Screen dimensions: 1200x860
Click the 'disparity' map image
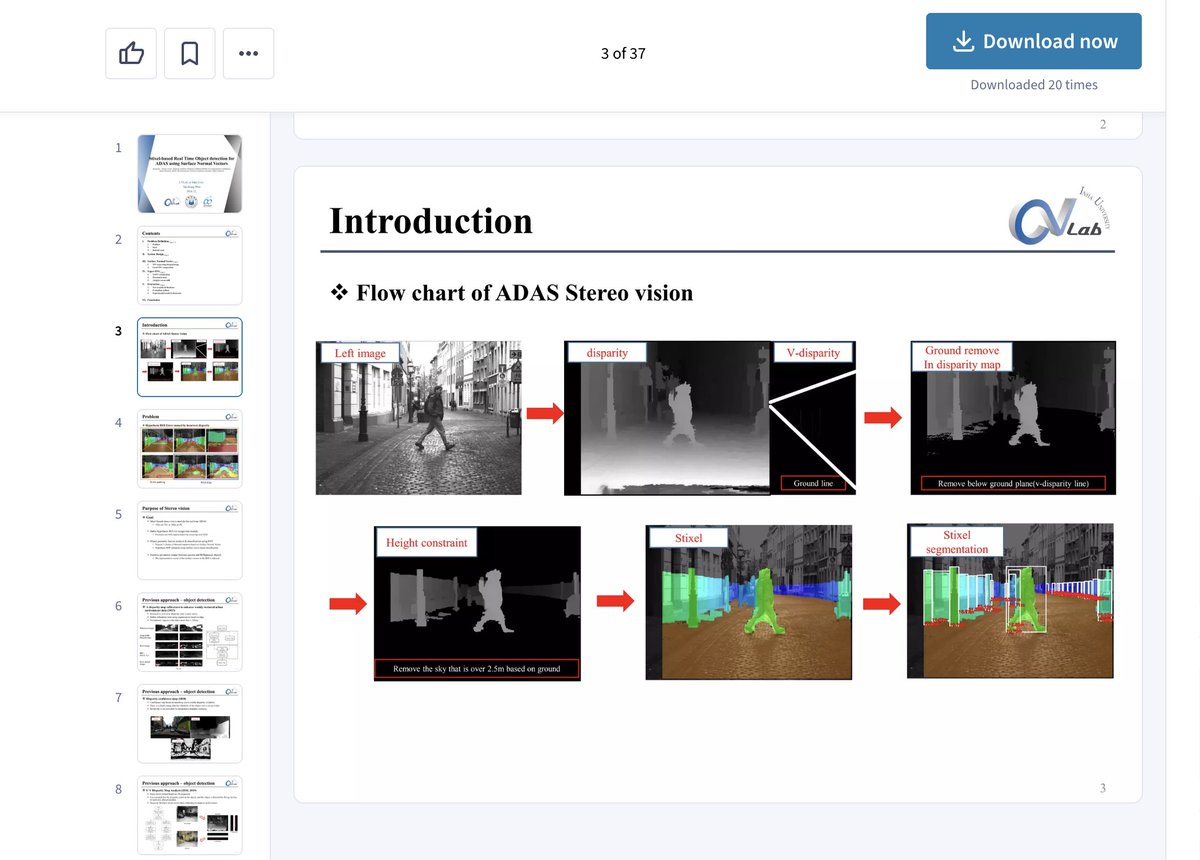(x=667, y=417)
